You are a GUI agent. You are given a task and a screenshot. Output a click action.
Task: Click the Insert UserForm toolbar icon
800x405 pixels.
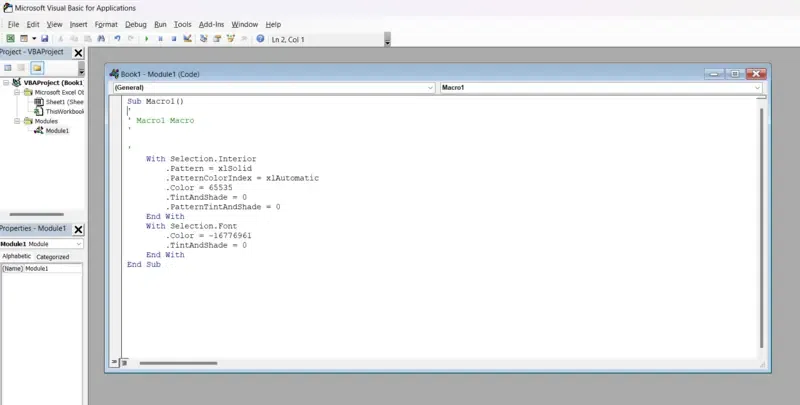[x=23, y=39]
